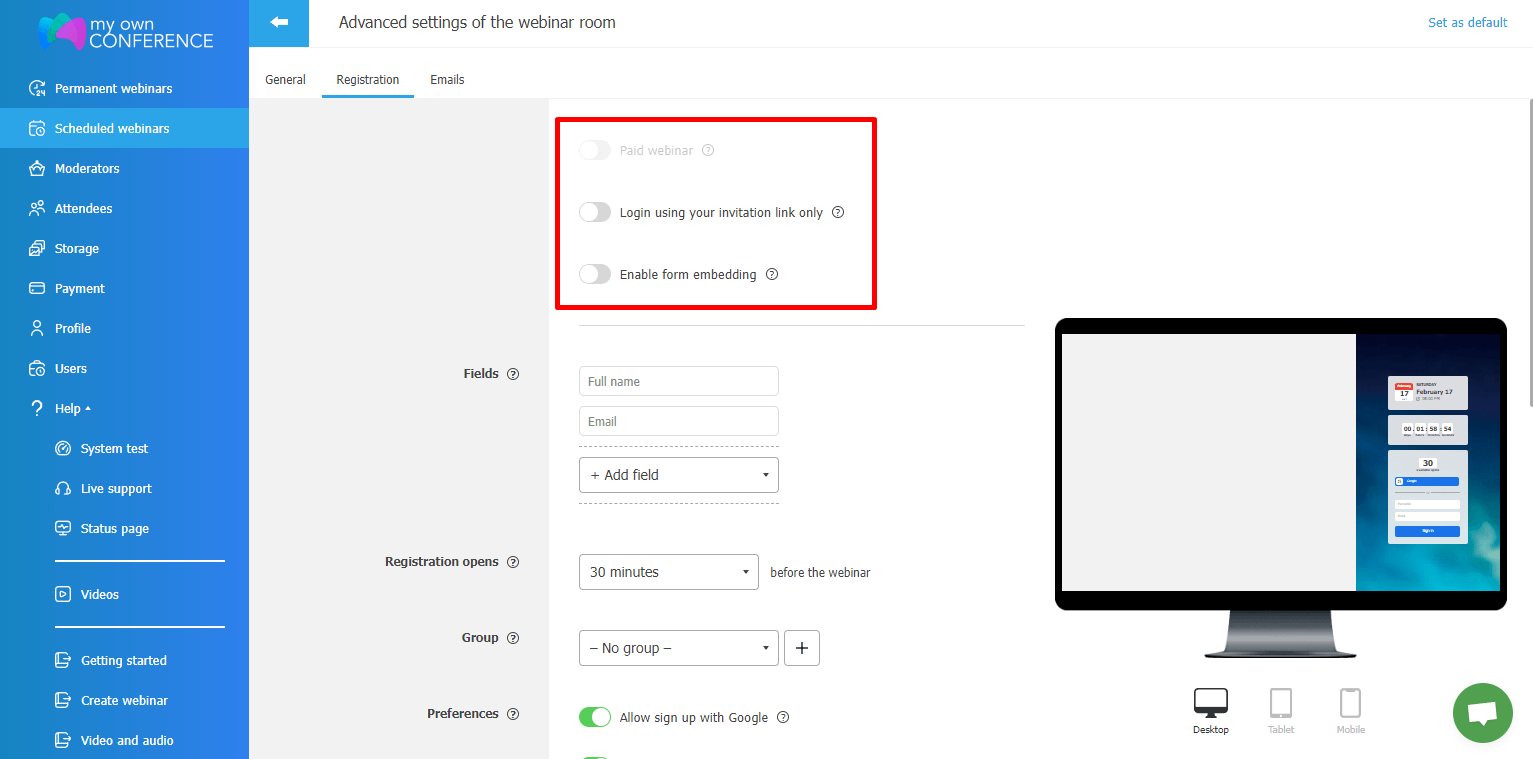Click the back arrow button
This screenshot has height=759, width=1533.
click(279, 23)
